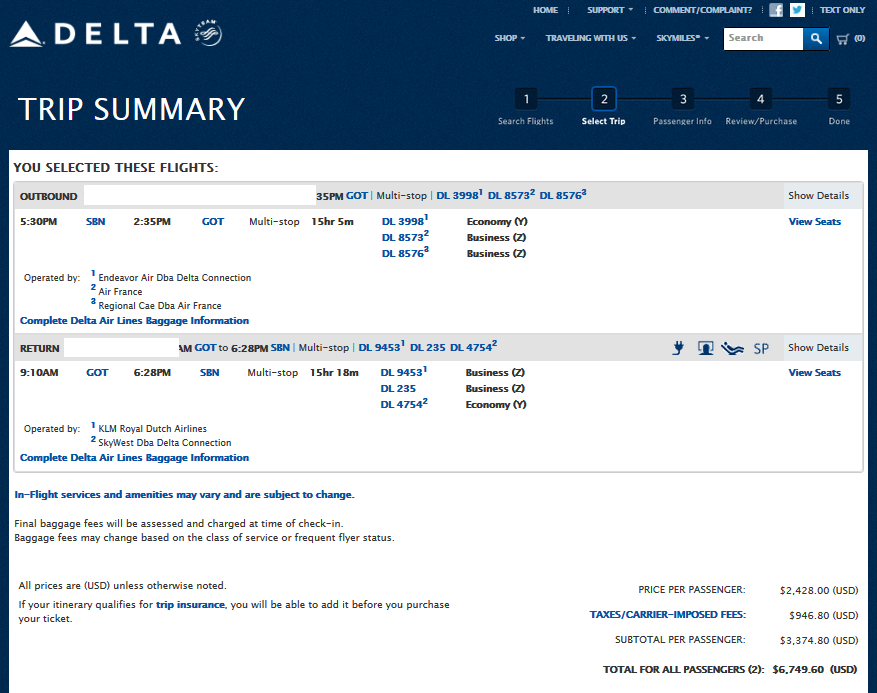Open the trip insurance link
The width and height of the screenshot is (877, 693).
[191, 605]
